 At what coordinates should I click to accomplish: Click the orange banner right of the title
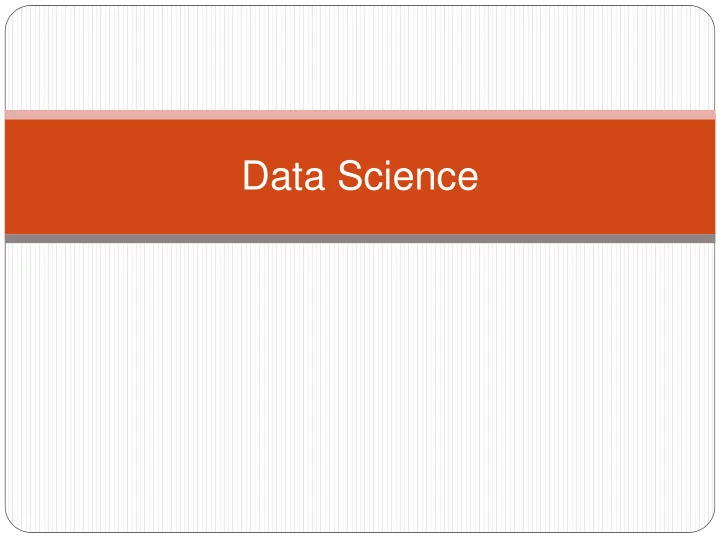[x=597, y=177]
